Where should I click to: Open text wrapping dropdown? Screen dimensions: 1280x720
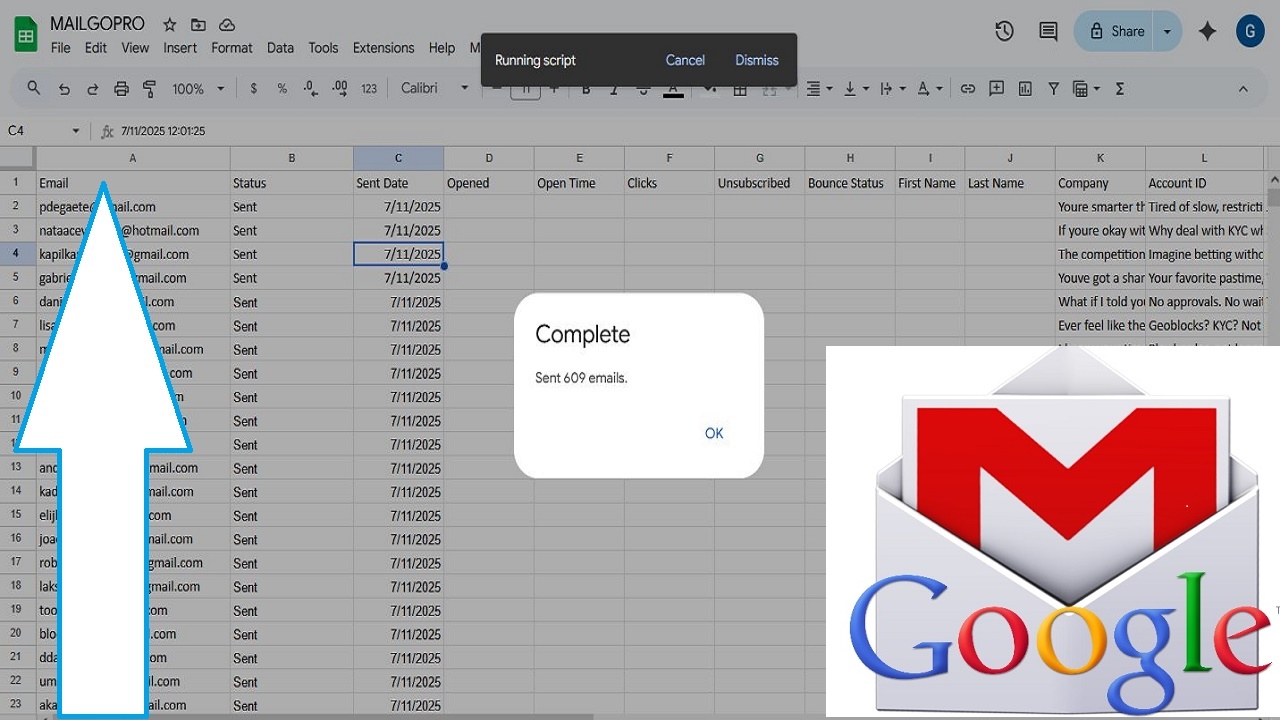(x=892, y=89)
